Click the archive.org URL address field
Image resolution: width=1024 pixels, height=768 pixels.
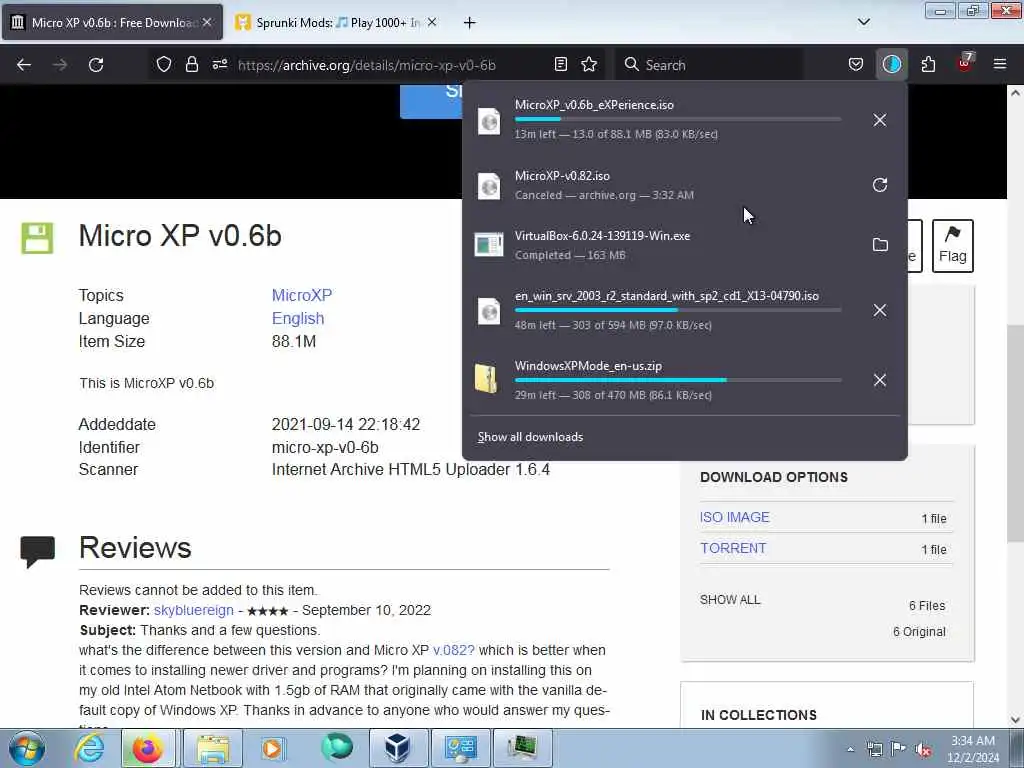coord(367,65)
